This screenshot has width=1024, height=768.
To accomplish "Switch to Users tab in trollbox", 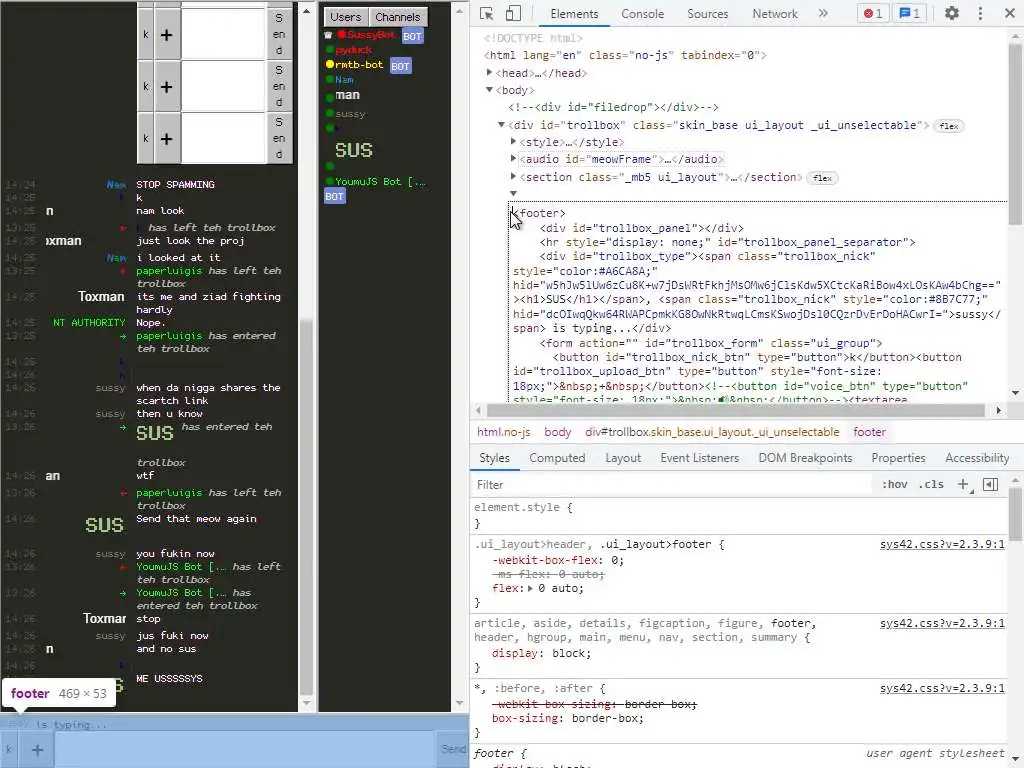I will pyautogui.click(x=345, y=17).
